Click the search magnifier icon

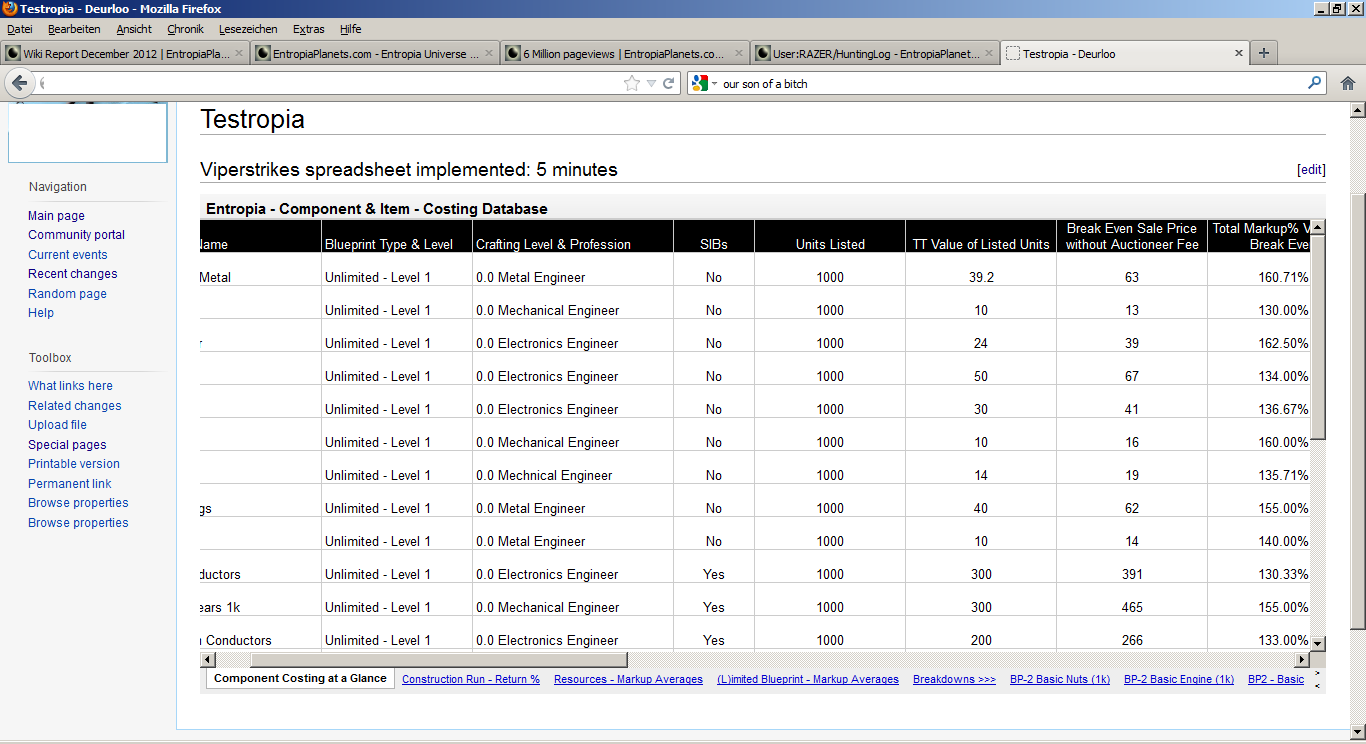(1315, 84)
